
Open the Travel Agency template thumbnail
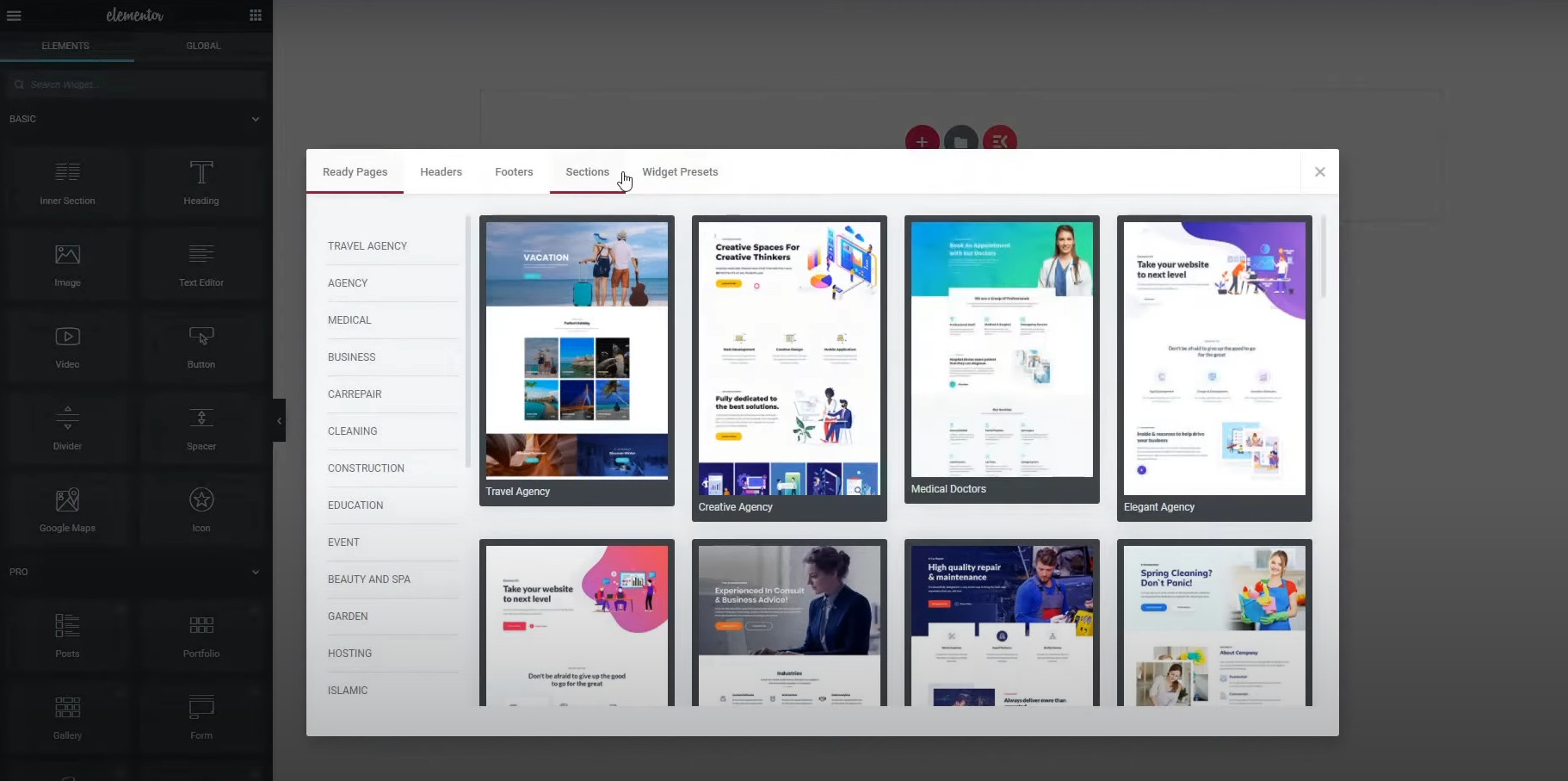(x=577, y=350)
